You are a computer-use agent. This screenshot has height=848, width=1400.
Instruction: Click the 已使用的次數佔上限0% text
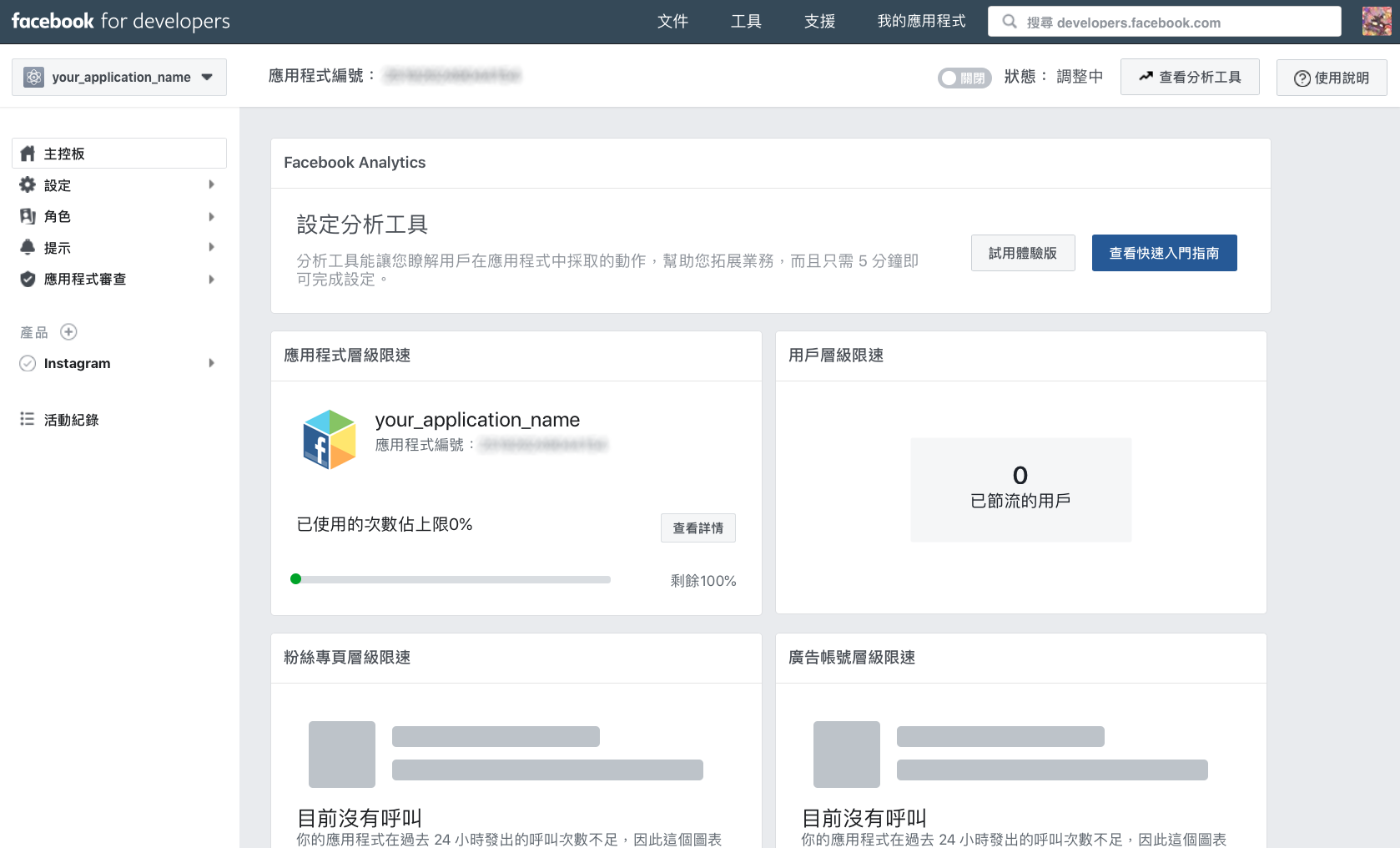click(385, 524)
